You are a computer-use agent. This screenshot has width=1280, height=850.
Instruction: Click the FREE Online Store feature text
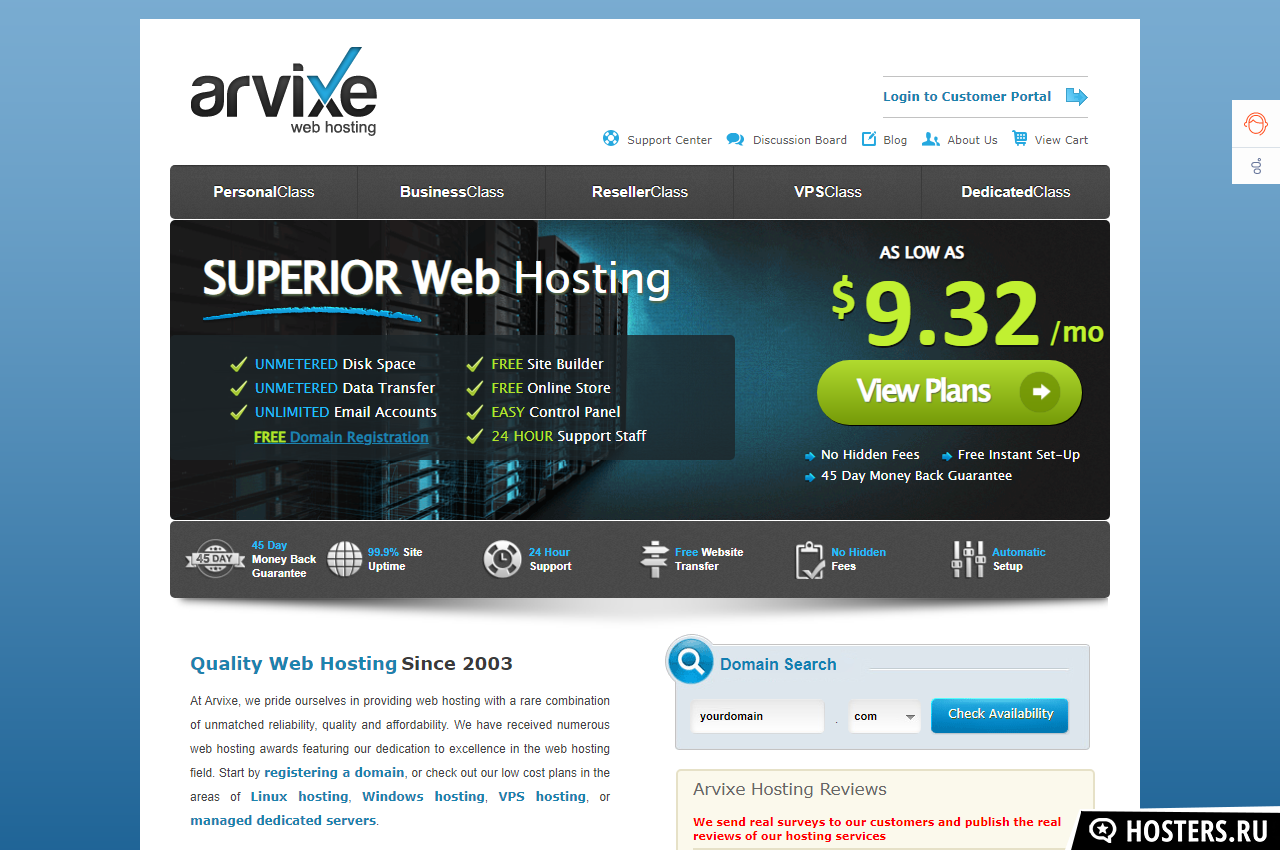click(550, 388)
